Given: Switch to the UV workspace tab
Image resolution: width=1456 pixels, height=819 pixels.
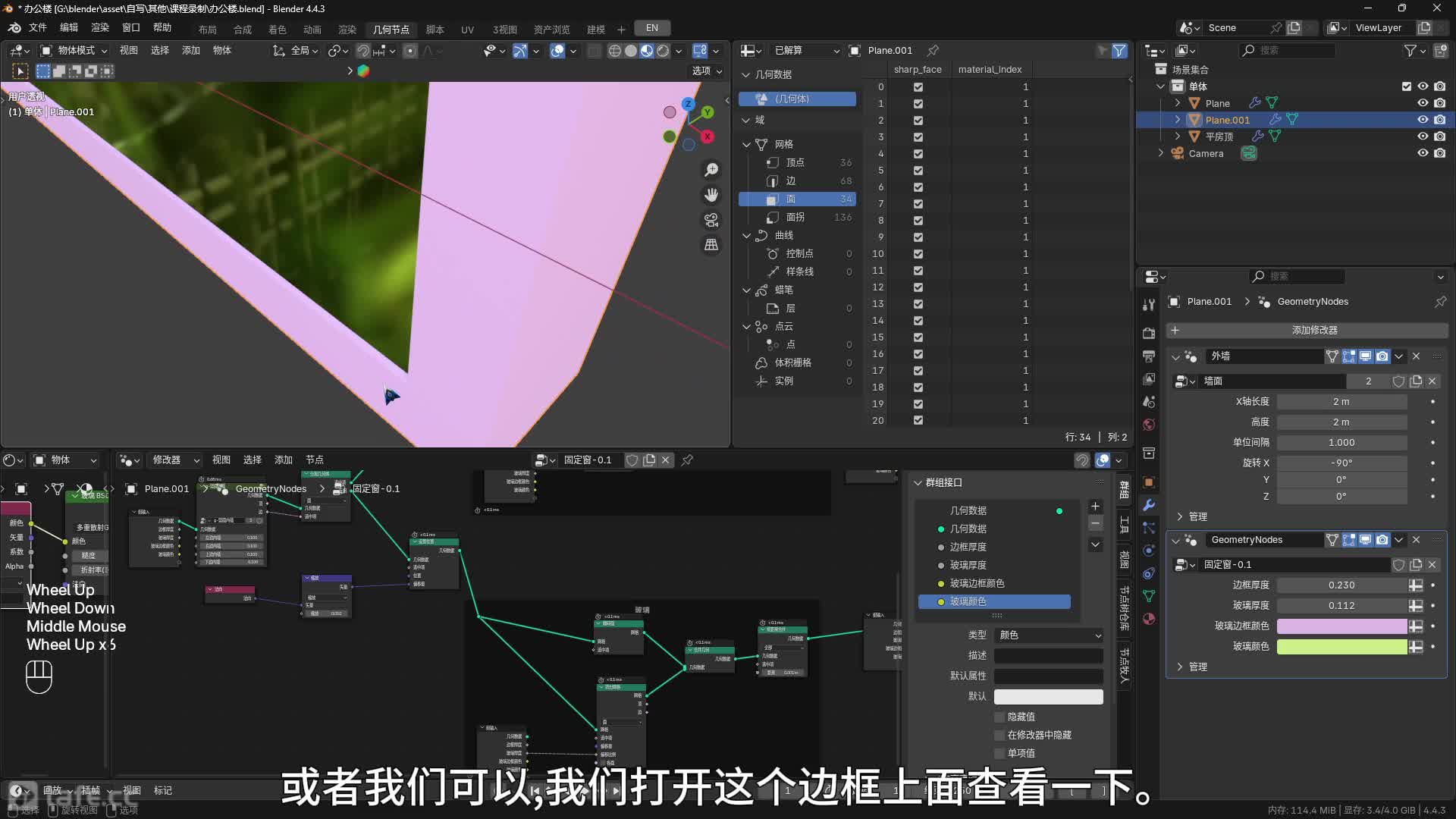Looking at the screenshot, I should point(467,30).
